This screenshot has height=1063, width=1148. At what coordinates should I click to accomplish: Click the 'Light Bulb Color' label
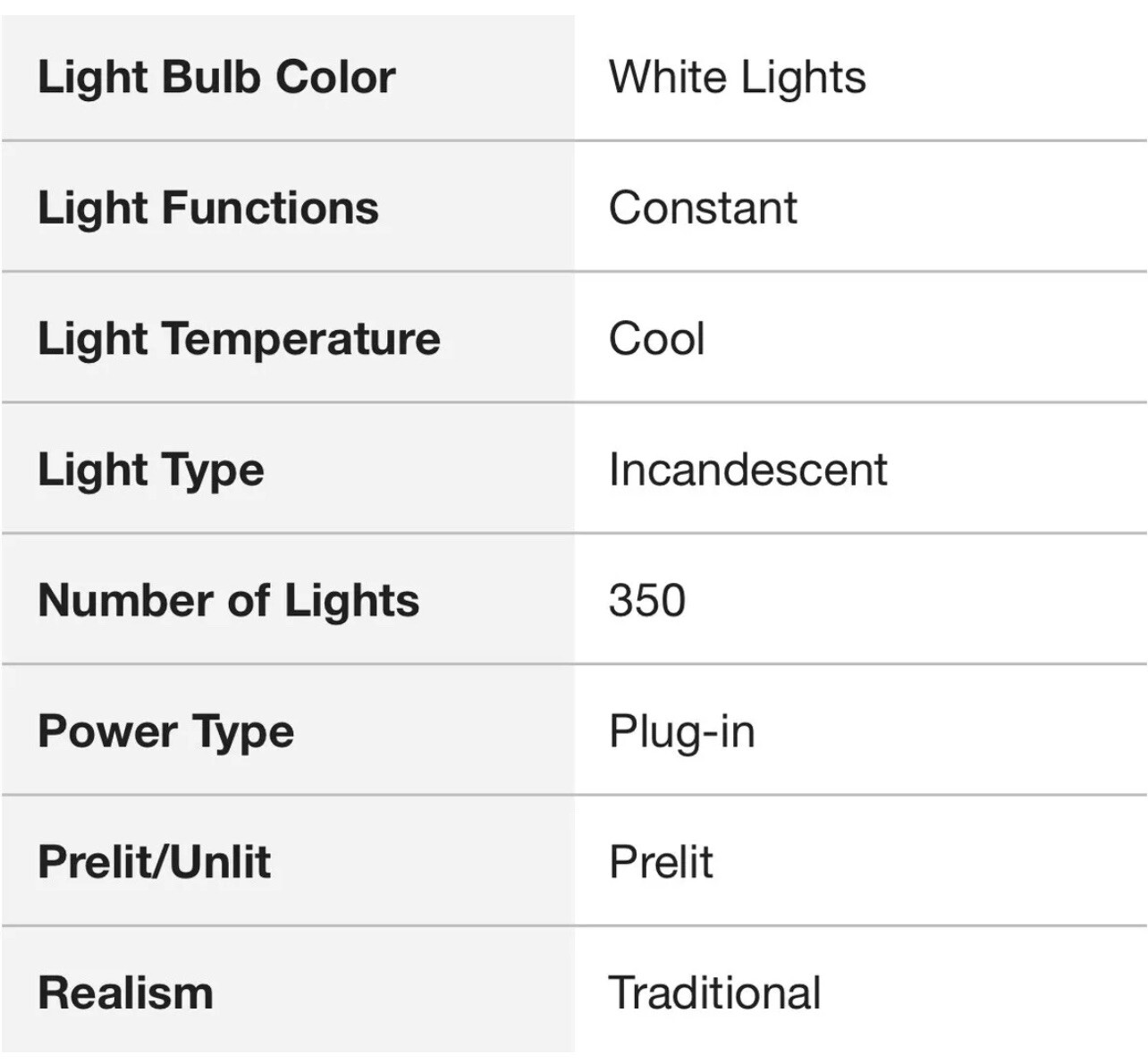(216, 77)
